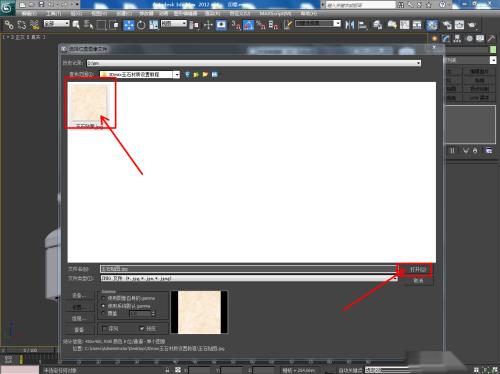The height and width of the screenshot is (374, 500).
Task: Open the Modify command panel tab
Action: coord(446,39)
